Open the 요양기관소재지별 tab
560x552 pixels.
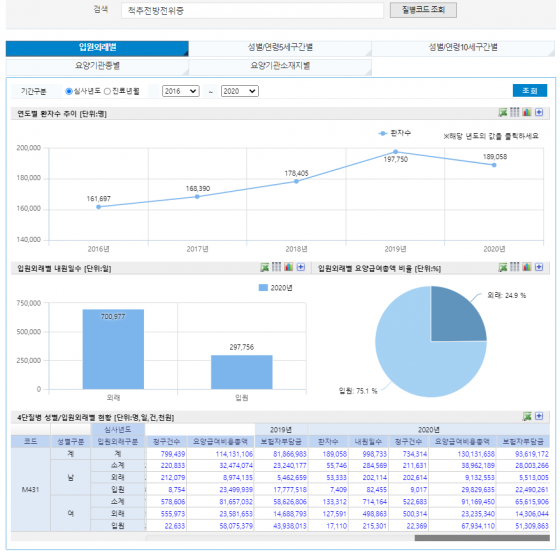(x=280, y=66)
